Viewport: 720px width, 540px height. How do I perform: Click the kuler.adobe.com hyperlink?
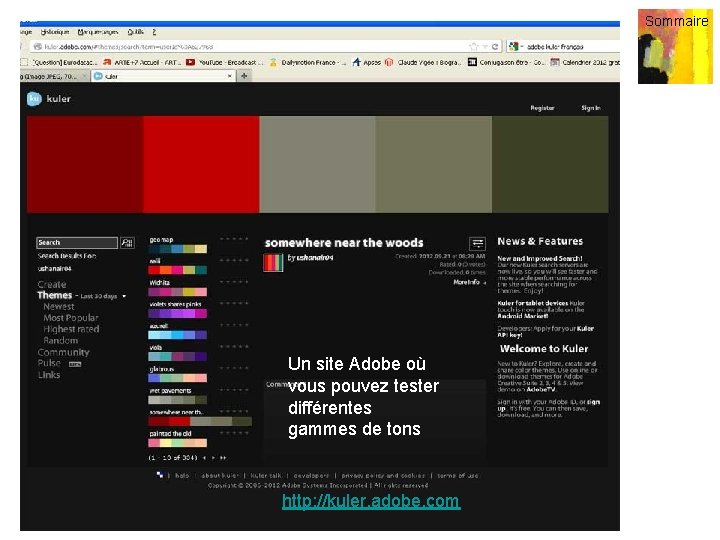pyautogui.click(x=371, y=501)
